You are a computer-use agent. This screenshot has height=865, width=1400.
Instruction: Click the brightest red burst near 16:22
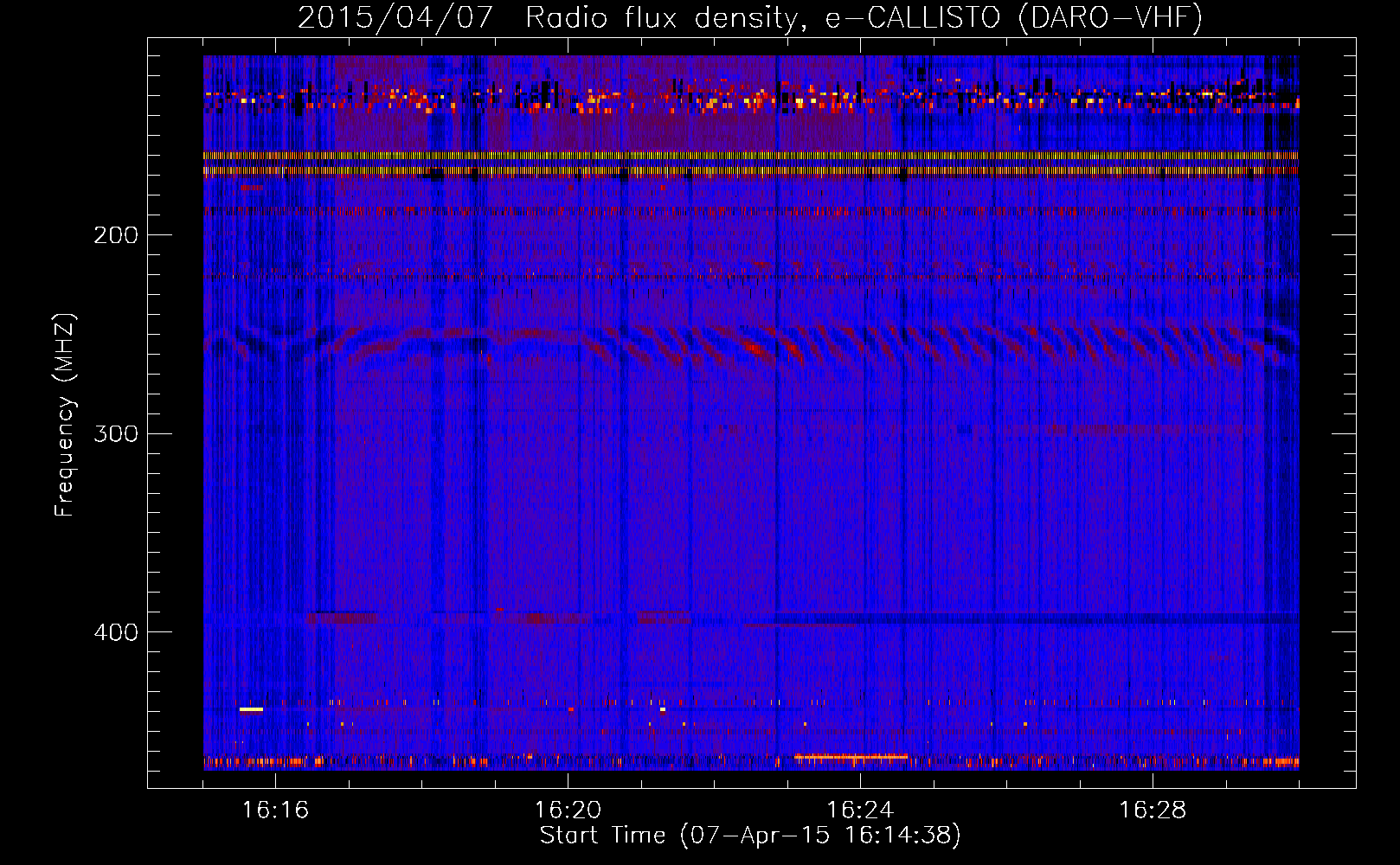[755, 349]
